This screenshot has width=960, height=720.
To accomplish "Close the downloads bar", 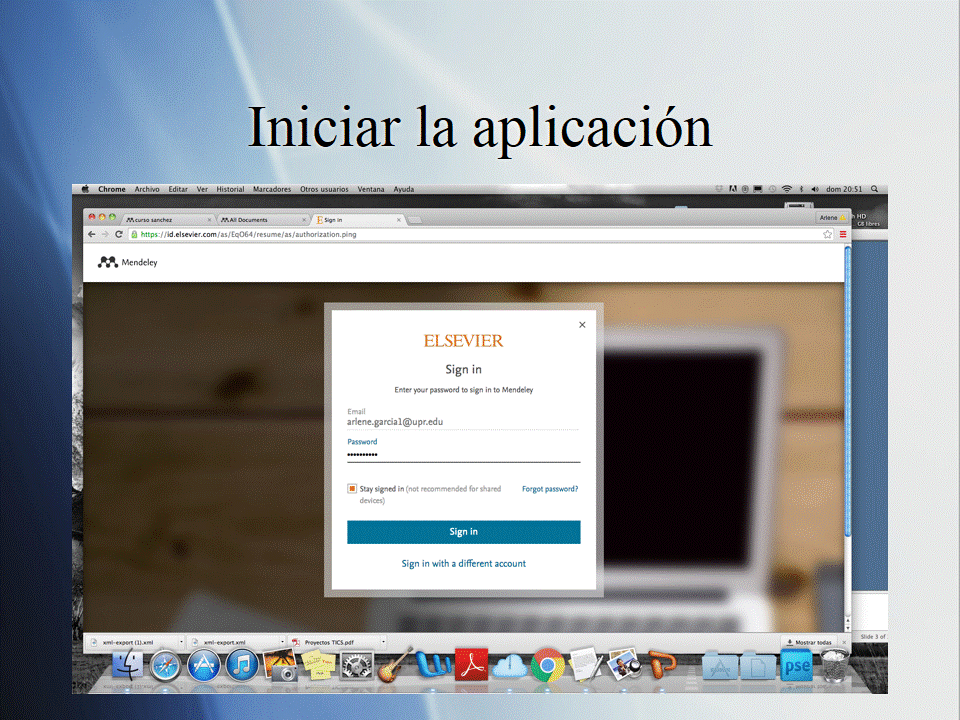I will 844,642.
